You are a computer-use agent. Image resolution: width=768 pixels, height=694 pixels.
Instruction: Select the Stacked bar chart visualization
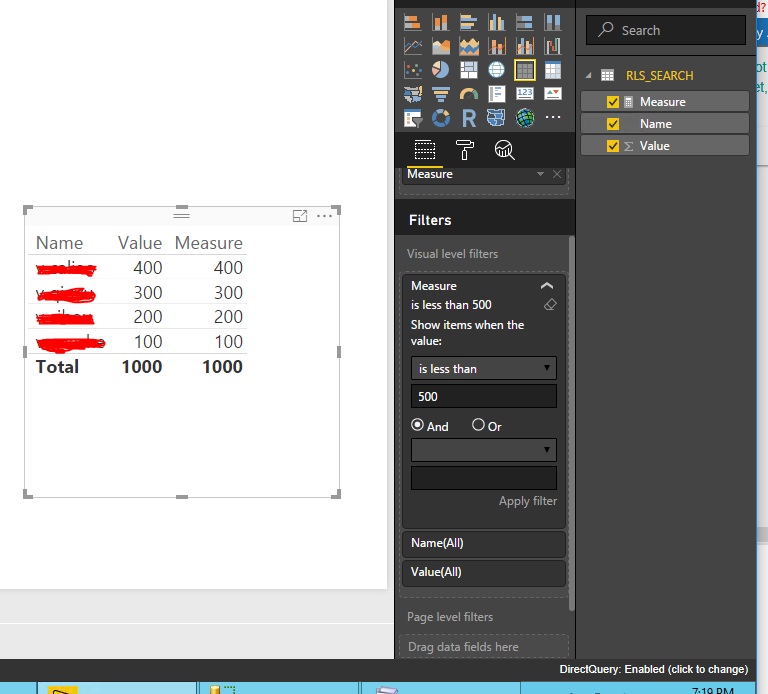point(412,23)
